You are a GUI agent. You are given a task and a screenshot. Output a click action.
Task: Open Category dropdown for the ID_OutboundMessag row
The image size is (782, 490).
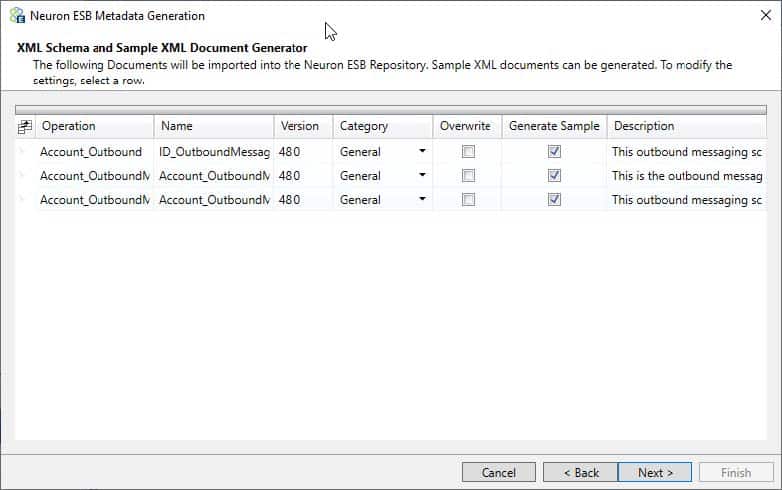422,152
